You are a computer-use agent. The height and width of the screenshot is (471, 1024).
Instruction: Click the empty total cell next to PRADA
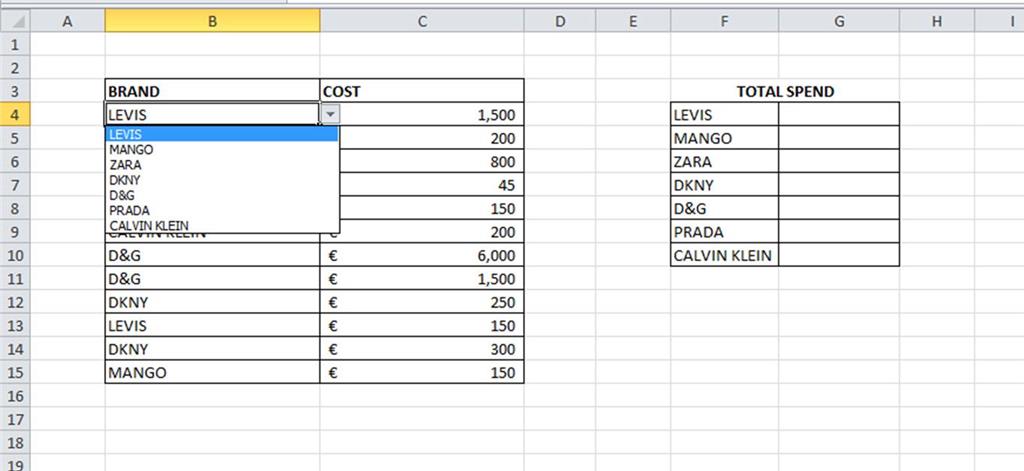[839, 232]
